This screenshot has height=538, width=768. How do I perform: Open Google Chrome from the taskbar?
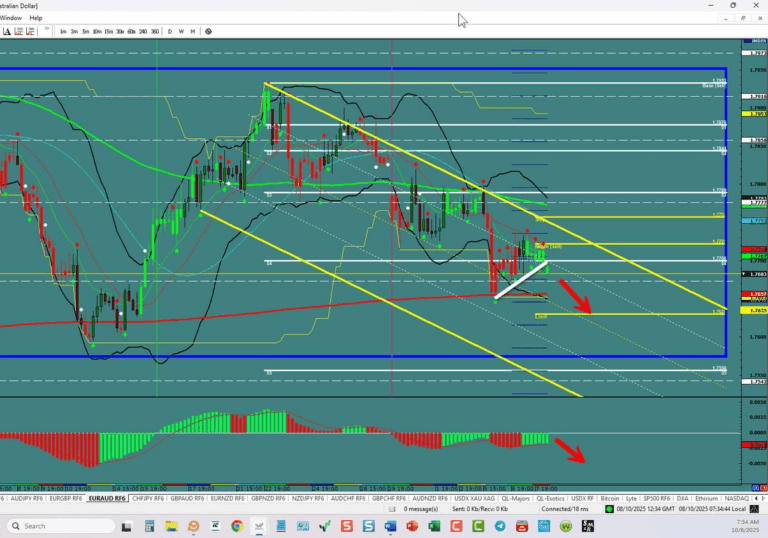[x=237, y=526]
